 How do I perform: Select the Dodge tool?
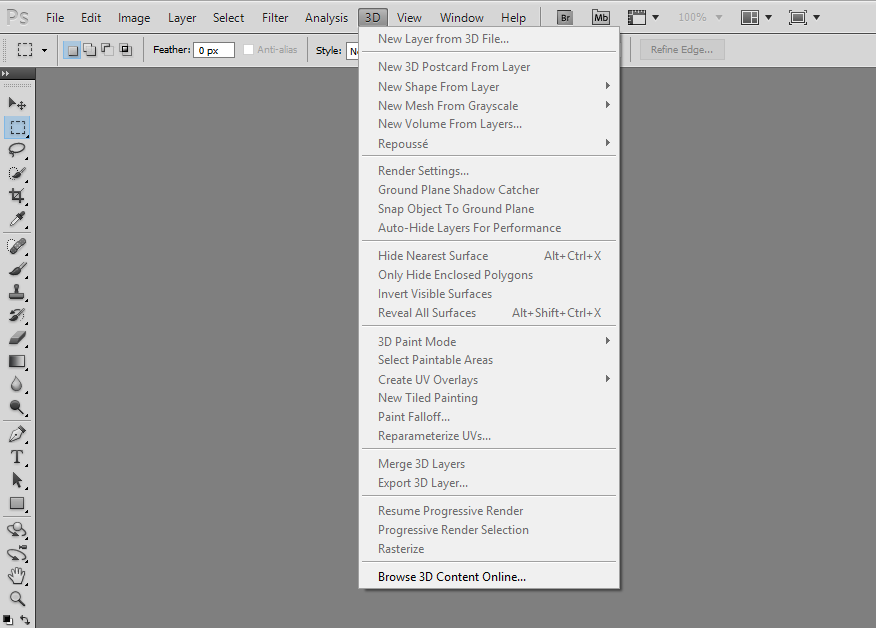(17, 407)
